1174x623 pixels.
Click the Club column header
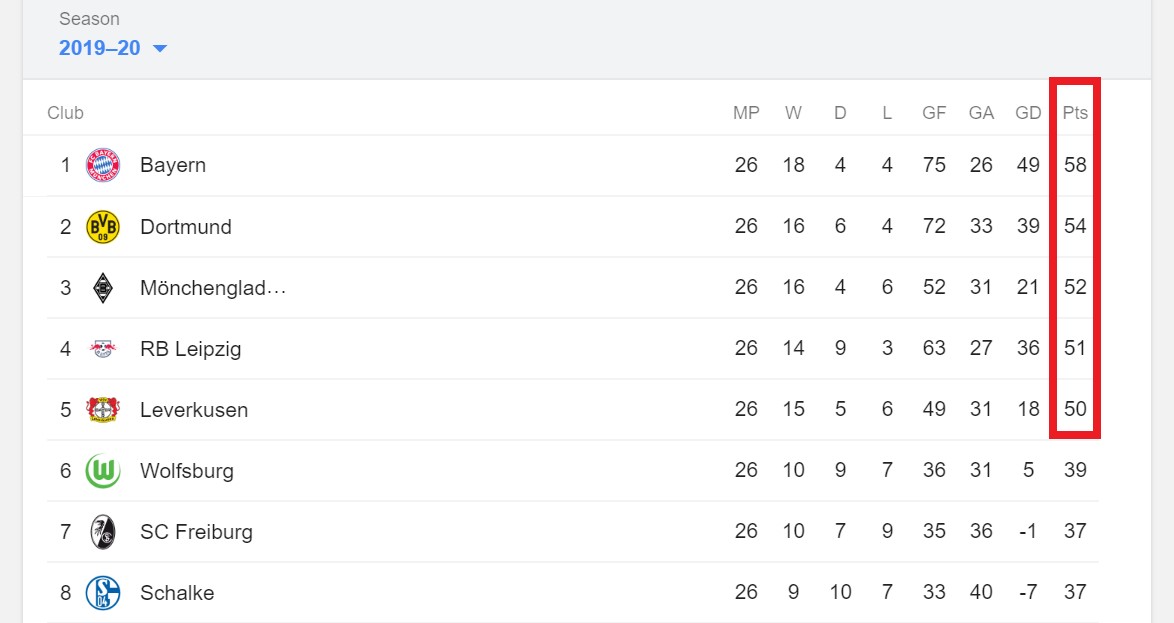(x=65, y=113)
